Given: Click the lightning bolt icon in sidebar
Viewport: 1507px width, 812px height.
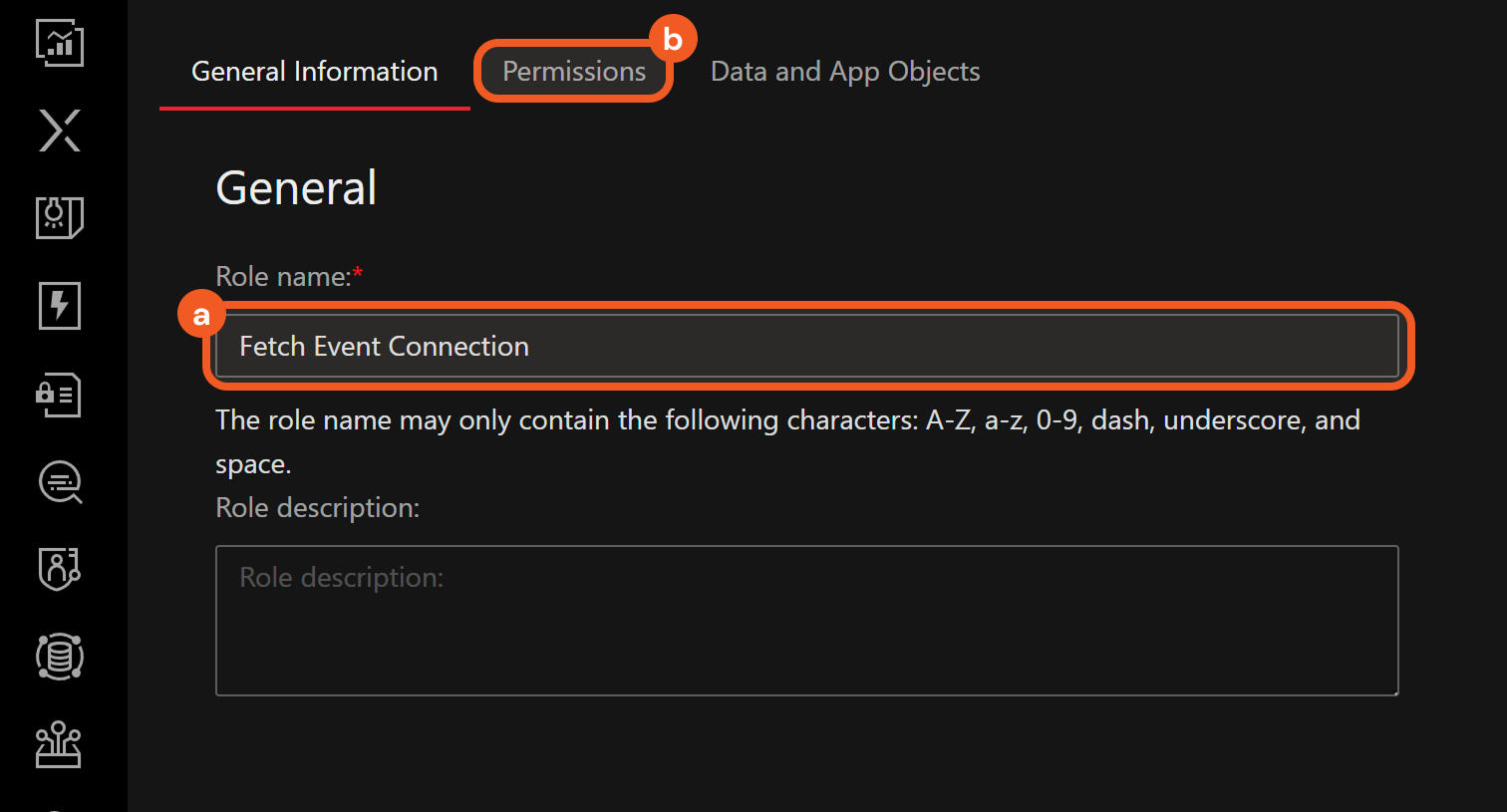Looking at the screenshot, I should click(60, 305).
